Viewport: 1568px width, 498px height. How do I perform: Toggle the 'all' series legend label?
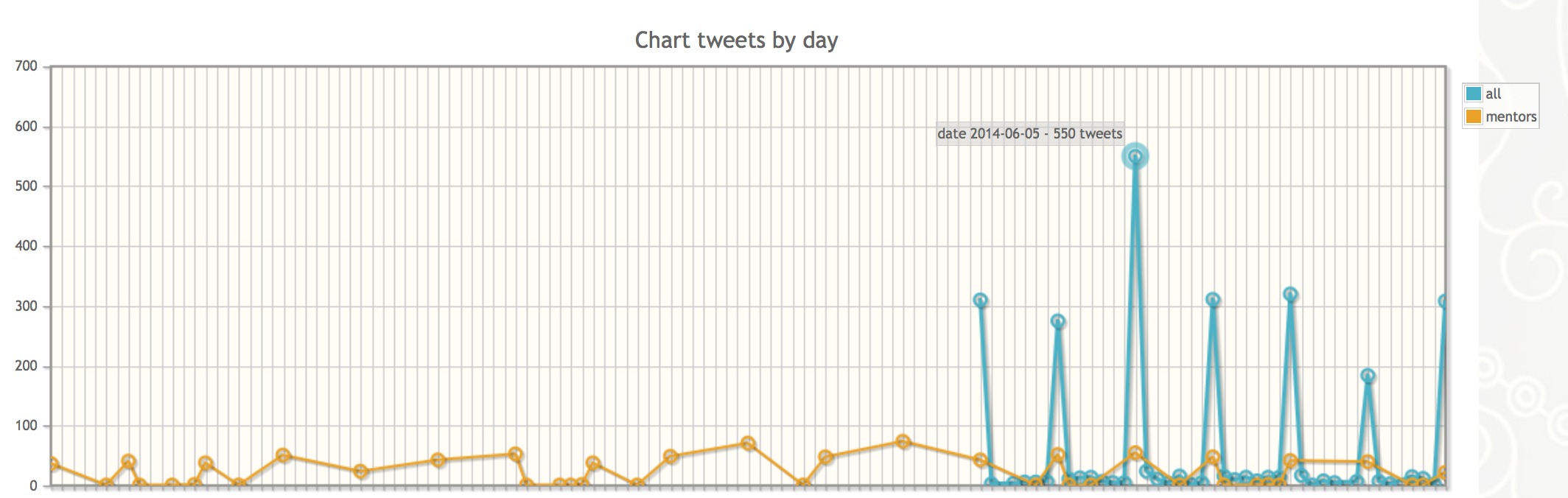1493,94
